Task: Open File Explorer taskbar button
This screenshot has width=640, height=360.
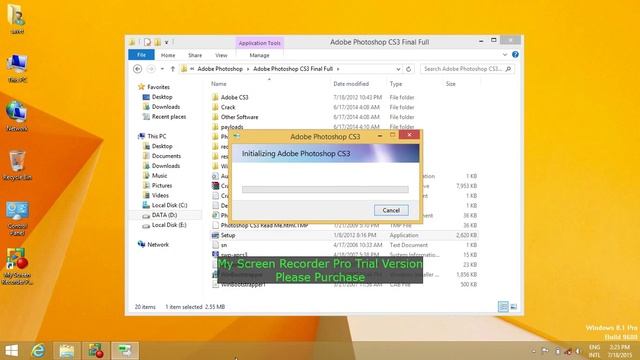Action: pyautogui.click(x=67, y=351)
